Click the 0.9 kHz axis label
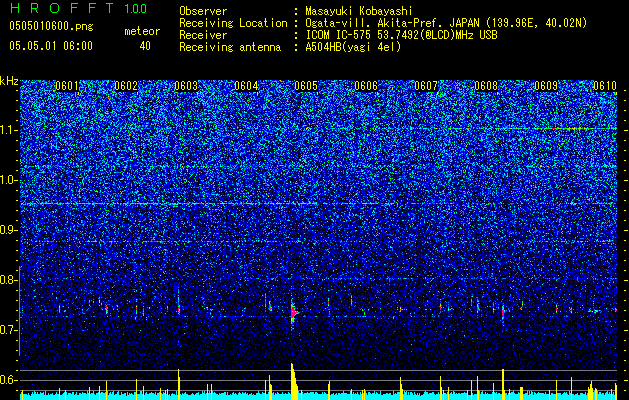The image size is (629, 400). (x=8, y=230)
